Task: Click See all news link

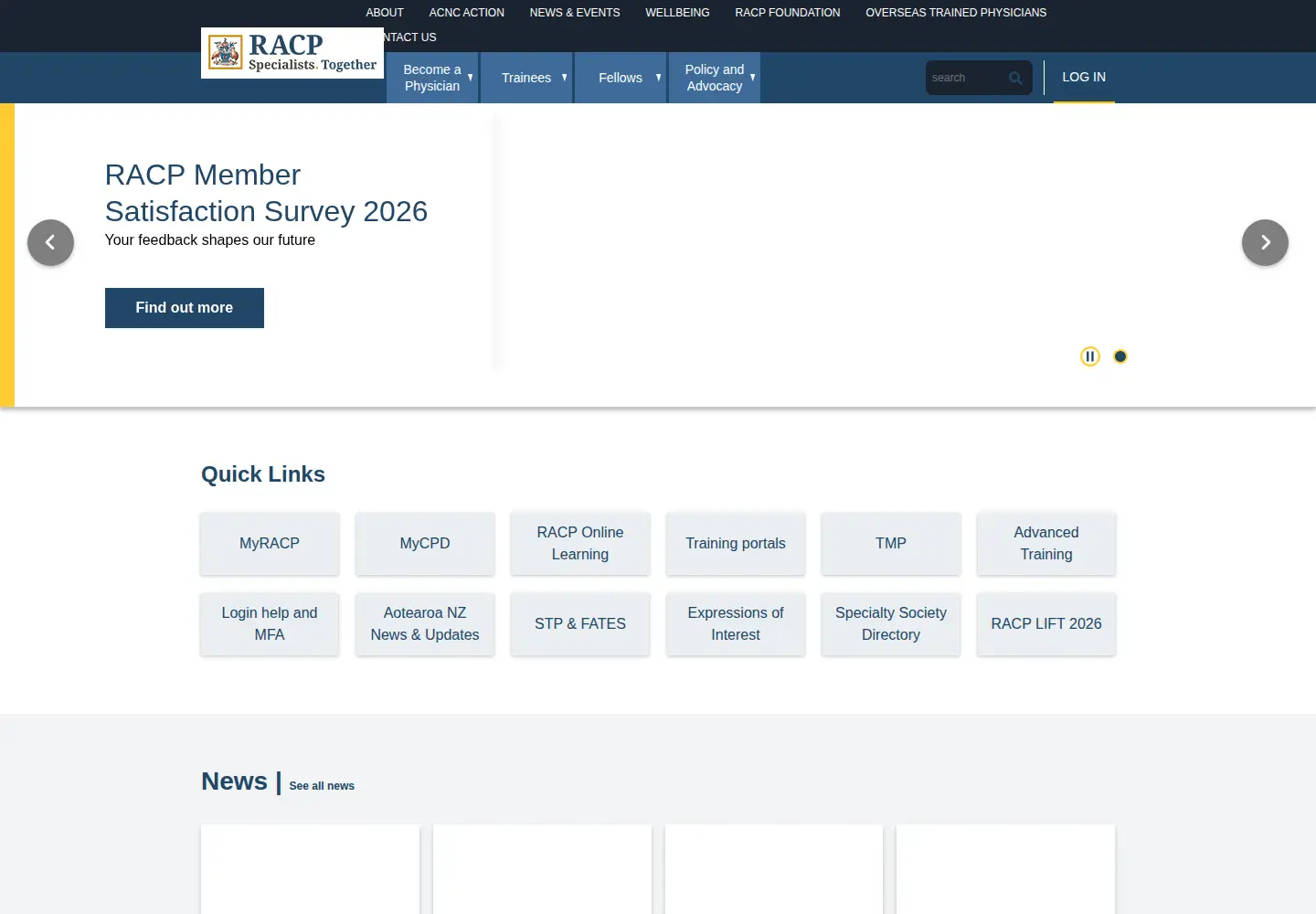Action: (322, 786)
